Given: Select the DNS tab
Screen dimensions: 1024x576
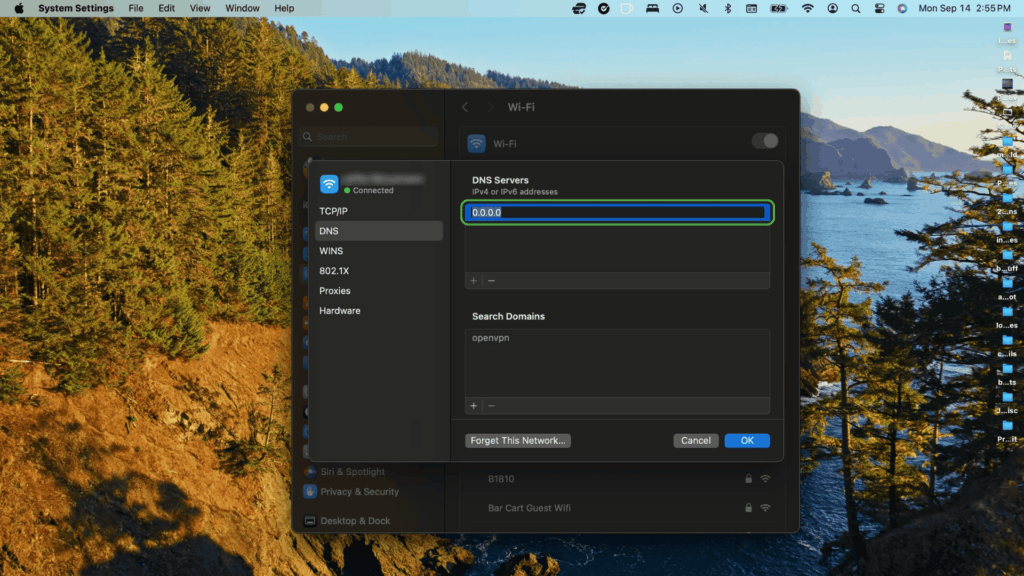Looking at the screenshot, I should (x=379, y=231).
